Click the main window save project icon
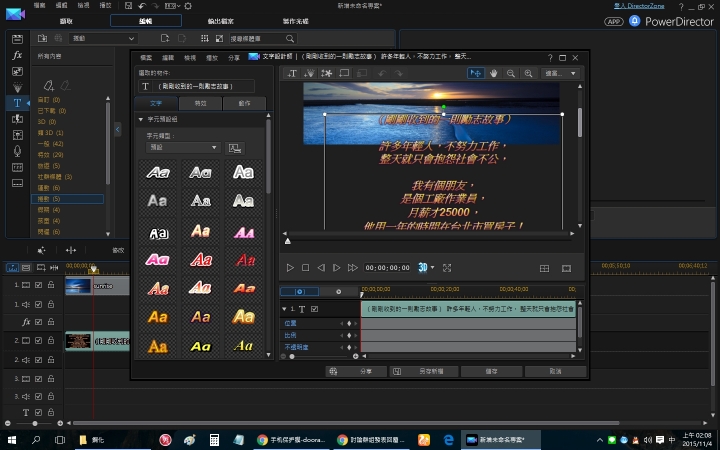Viewport: 720px width, 450px height. coord(129,6)
